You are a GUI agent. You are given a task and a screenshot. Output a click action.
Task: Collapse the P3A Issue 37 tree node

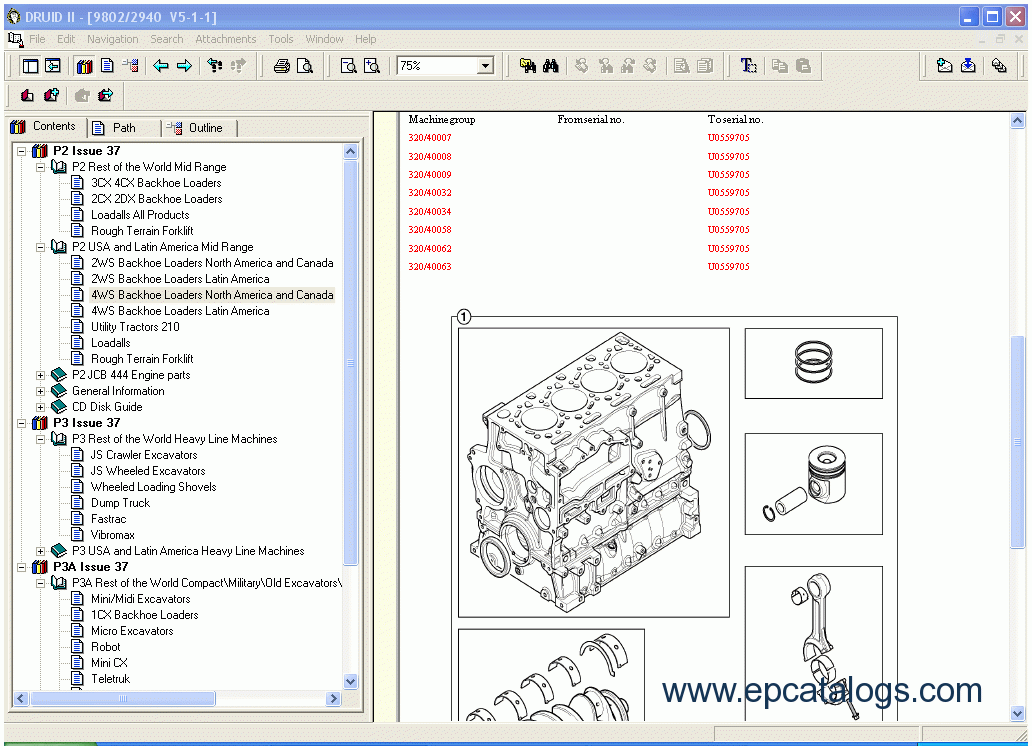(22, 568)
